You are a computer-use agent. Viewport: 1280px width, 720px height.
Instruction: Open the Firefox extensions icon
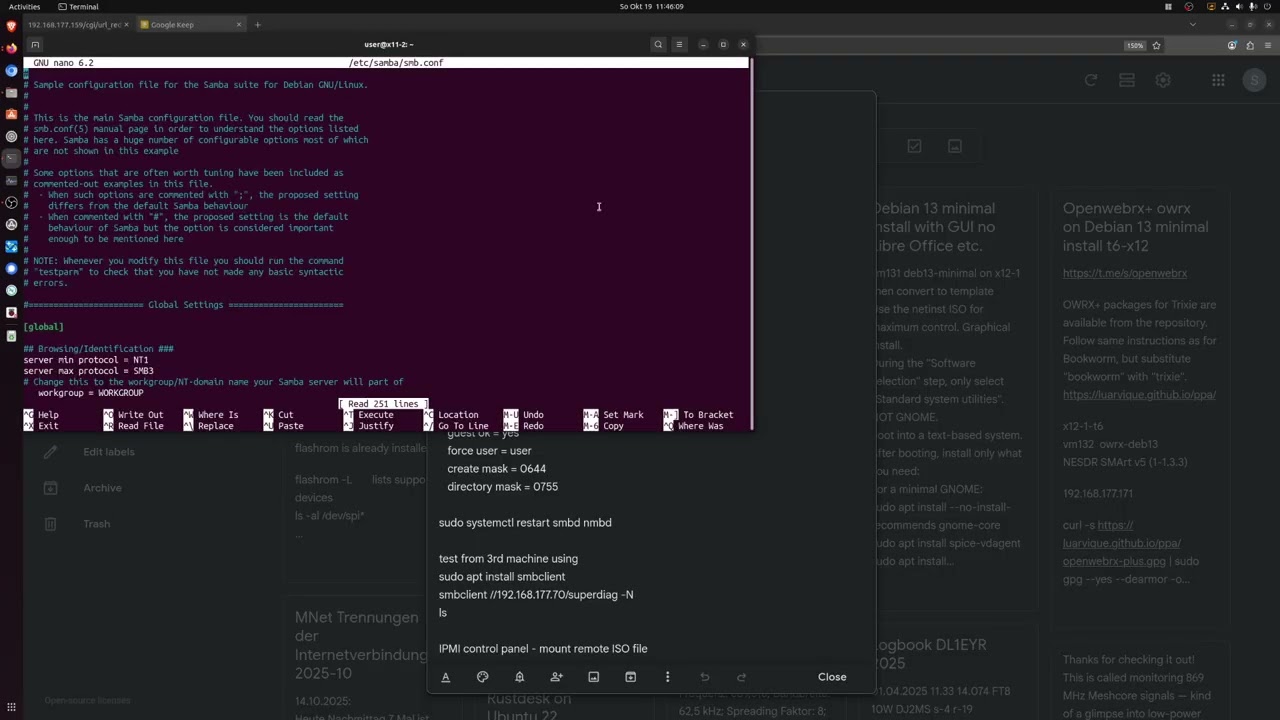coord(1249,45)
